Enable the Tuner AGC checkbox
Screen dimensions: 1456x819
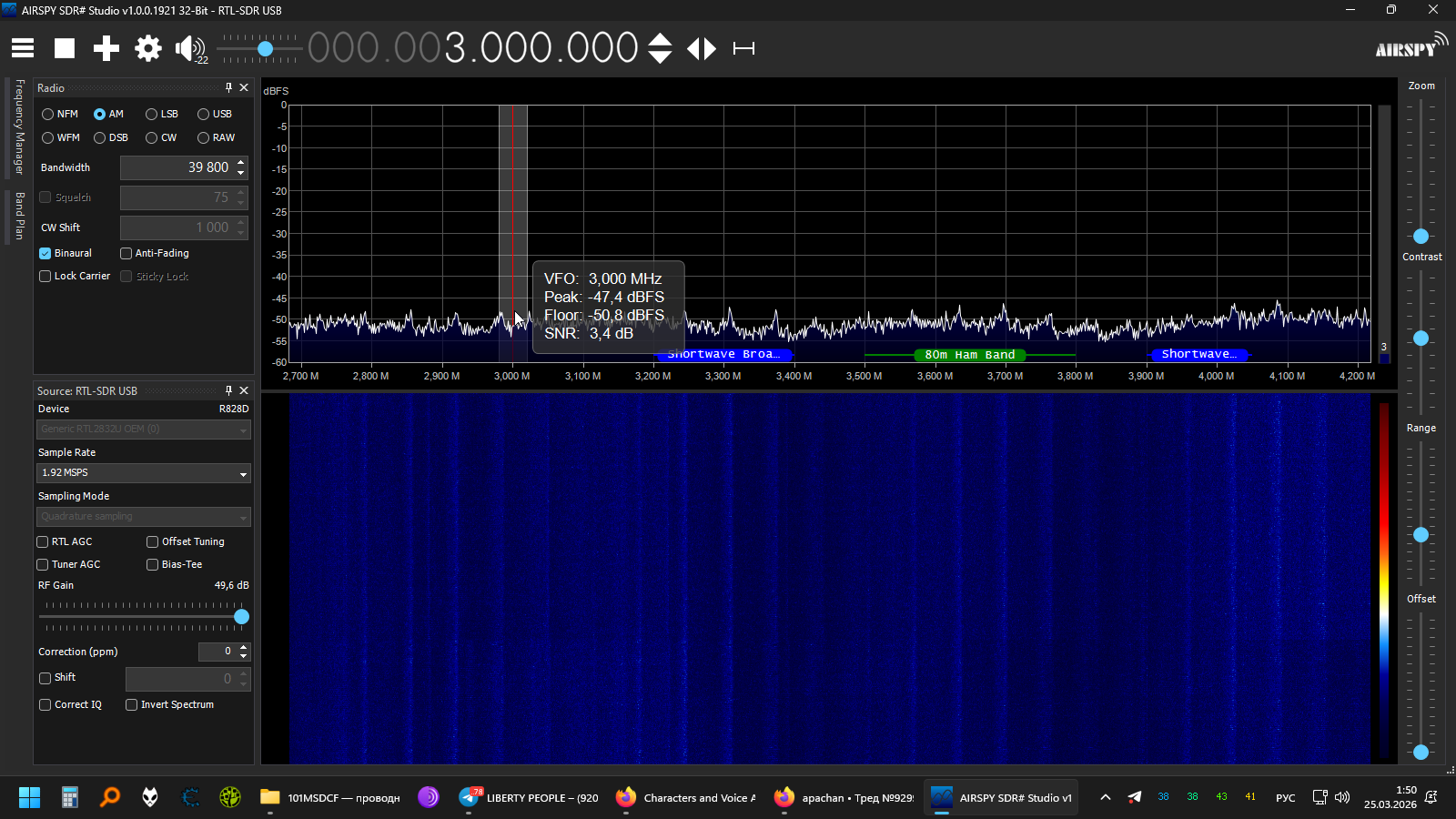click(43, 565)
